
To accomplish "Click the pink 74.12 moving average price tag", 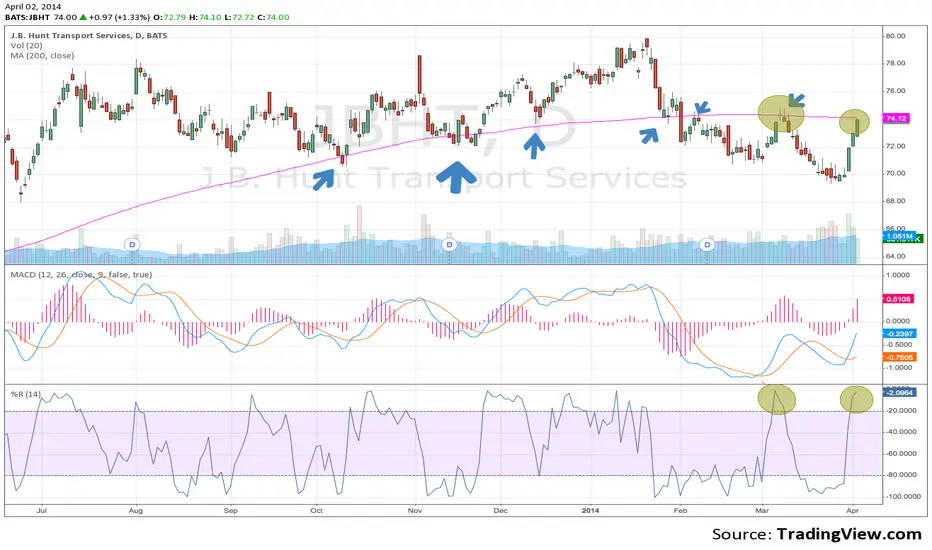I will coord(896,118).
